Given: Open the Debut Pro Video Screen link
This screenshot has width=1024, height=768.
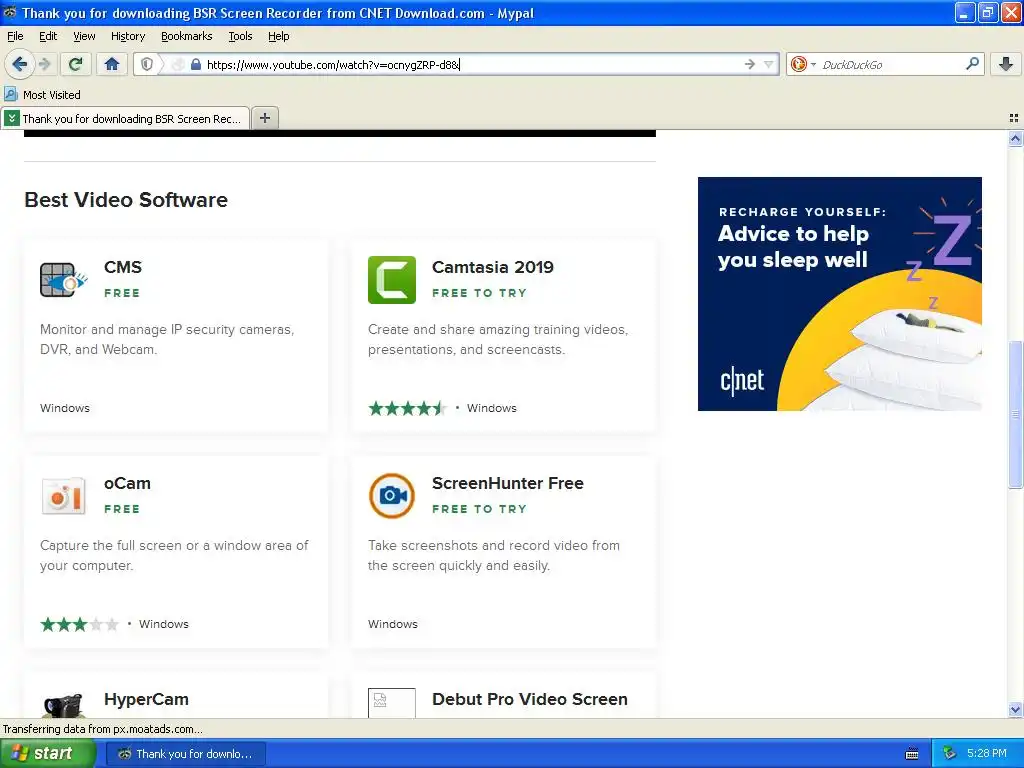Looking at the screenshot, I should click(x=530, y=699).
